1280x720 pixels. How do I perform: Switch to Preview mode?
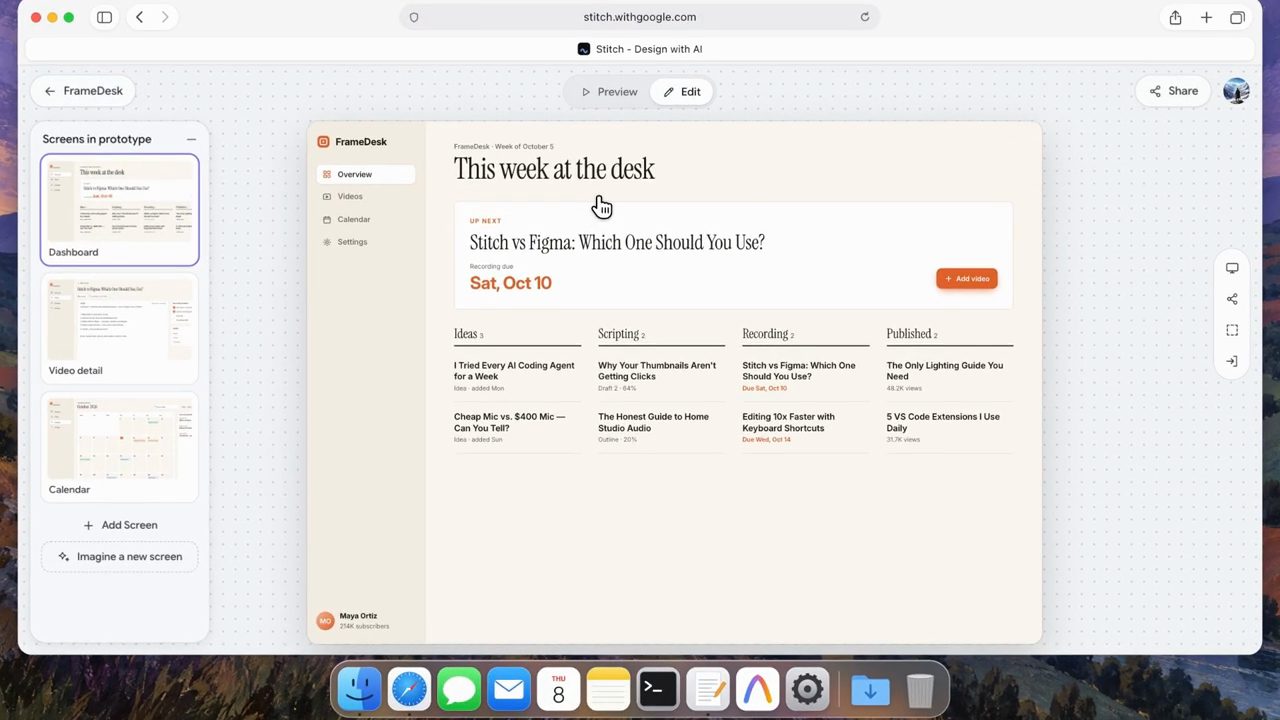pyautogui.click(x=609, y=92)
